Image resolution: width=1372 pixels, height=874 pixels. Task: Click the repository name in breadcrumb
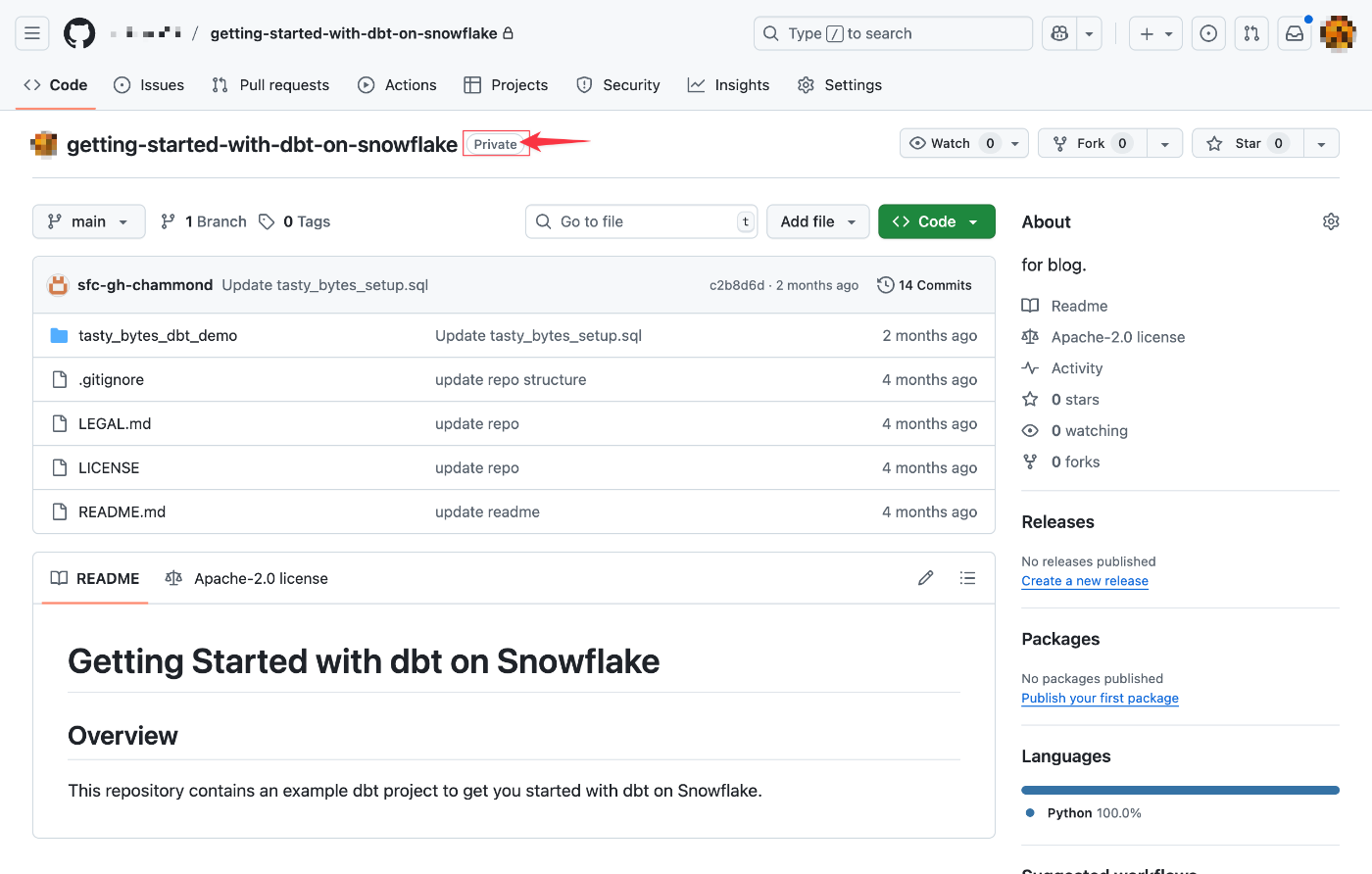point(354,33)
